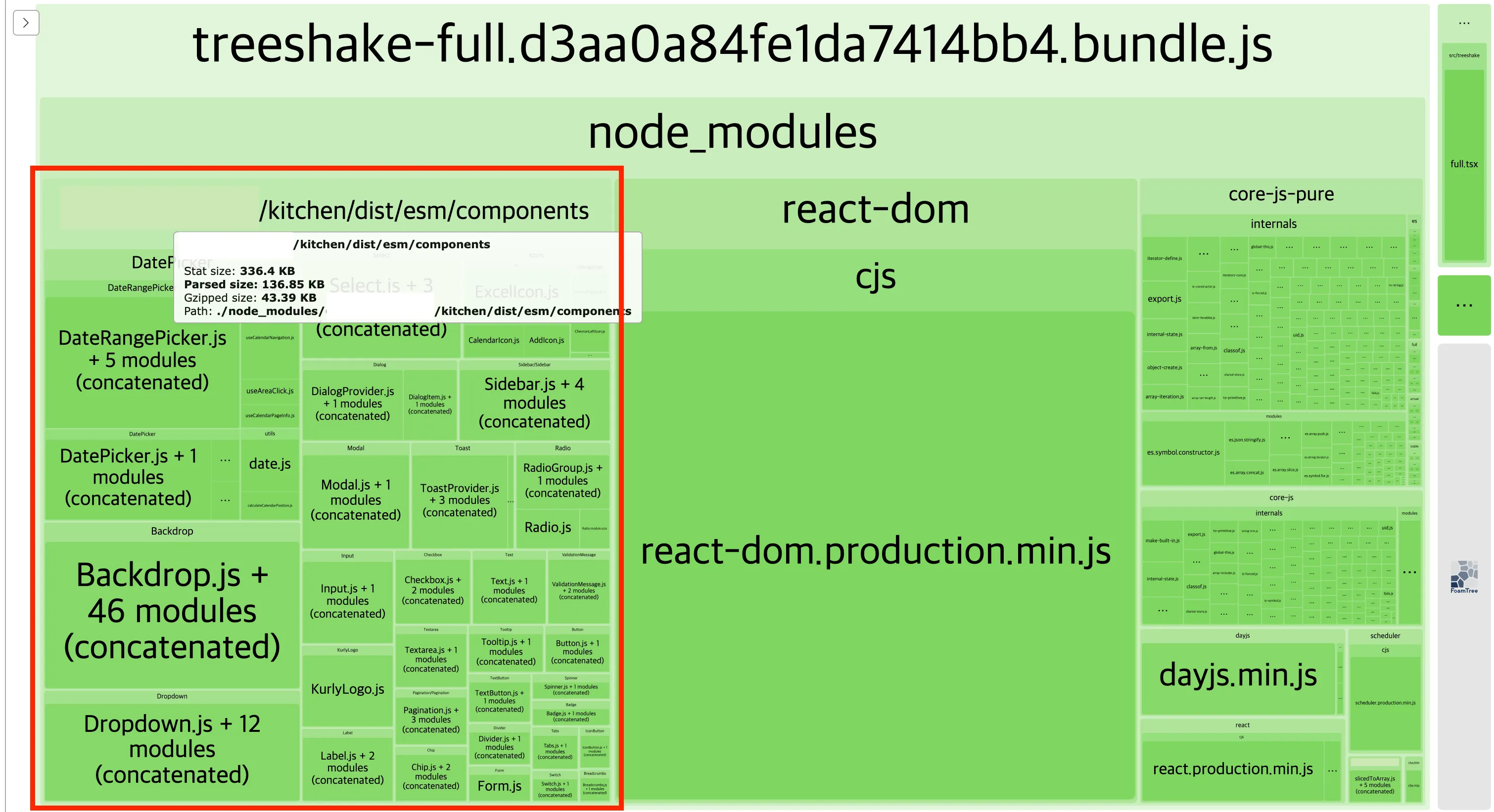Select the treeshake-full bundle.js title block

pyautogui.click(x=732, y=44)
